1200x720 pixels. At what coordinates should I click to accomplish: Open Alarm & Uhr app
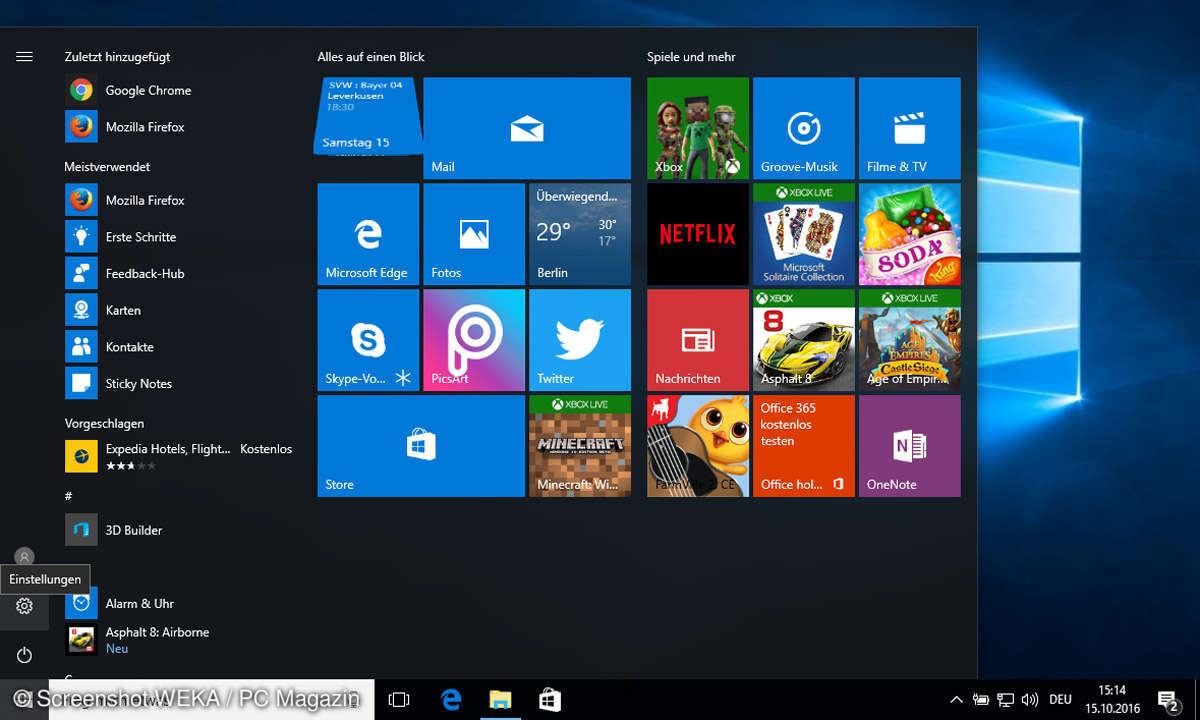pos(180,603)
